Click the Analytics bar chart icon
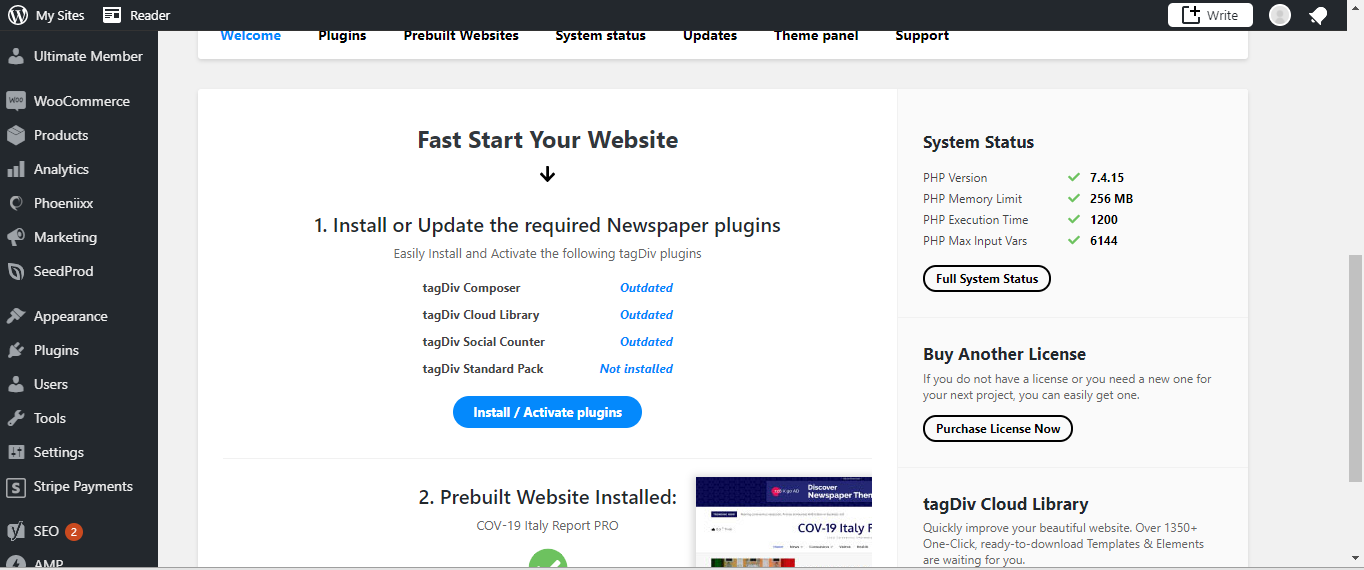 tap(16, 169)
